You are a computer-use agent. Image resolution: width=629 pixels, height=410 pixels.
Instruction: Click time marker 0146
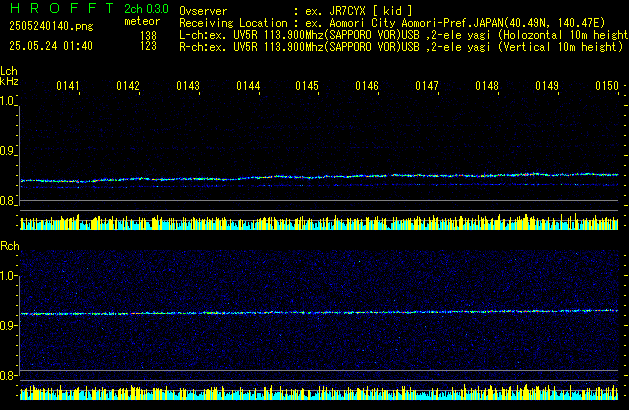pyautogui.click(x=367, y=86)
